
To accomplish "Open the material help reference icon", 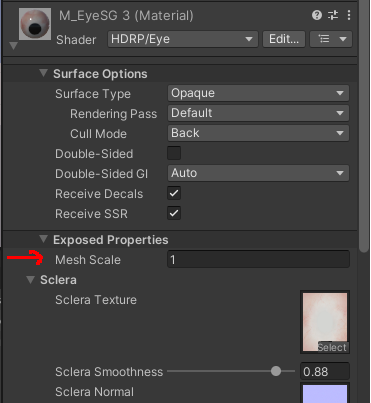I will coord(317,15).
